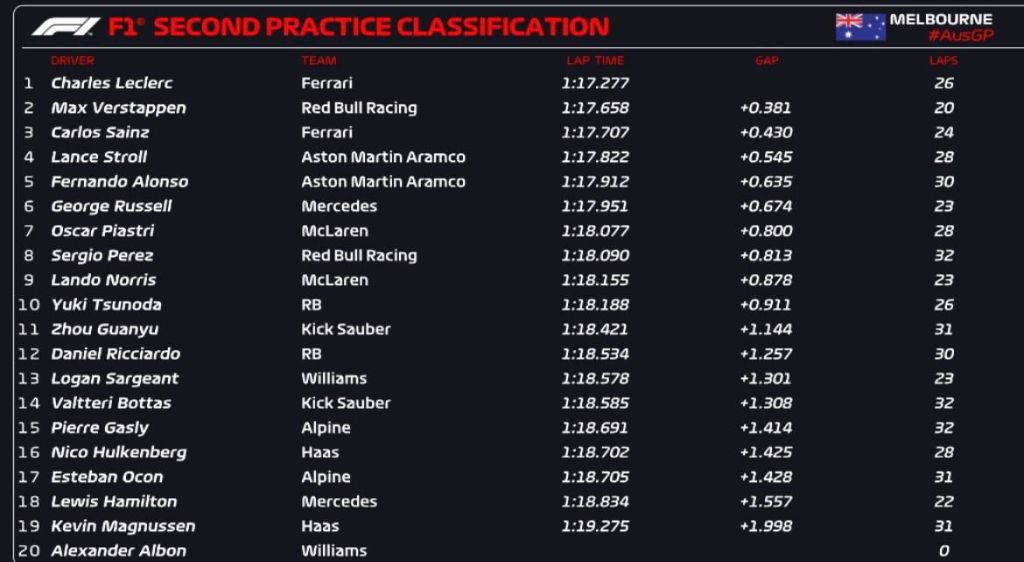This screenshot has width=1024, height=562.
Task: Select driver Charles Leclerc
Action: coord(112,83)
